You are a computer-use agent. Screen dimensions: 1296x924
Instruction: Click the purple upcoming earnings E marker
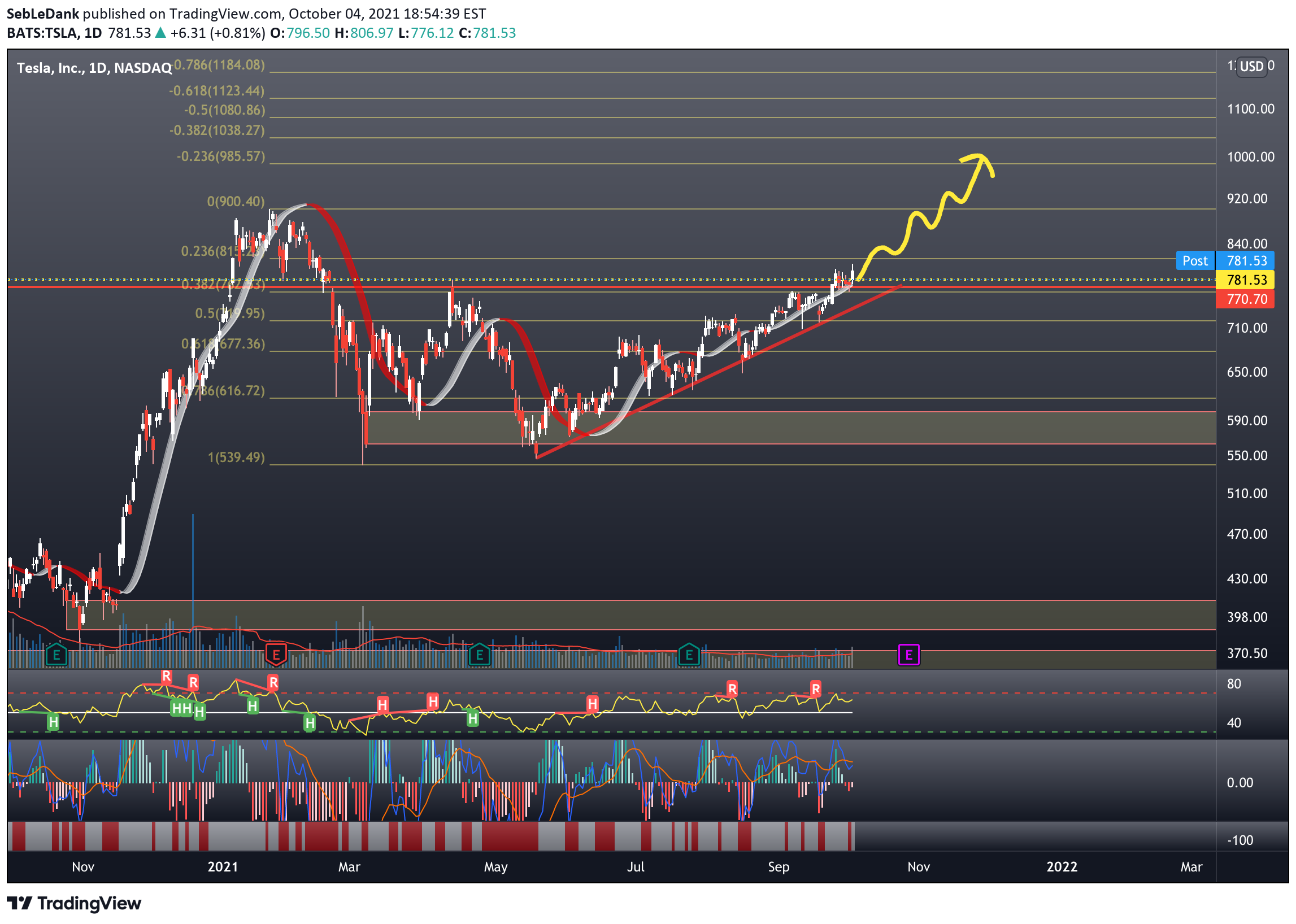click(908, 655)
